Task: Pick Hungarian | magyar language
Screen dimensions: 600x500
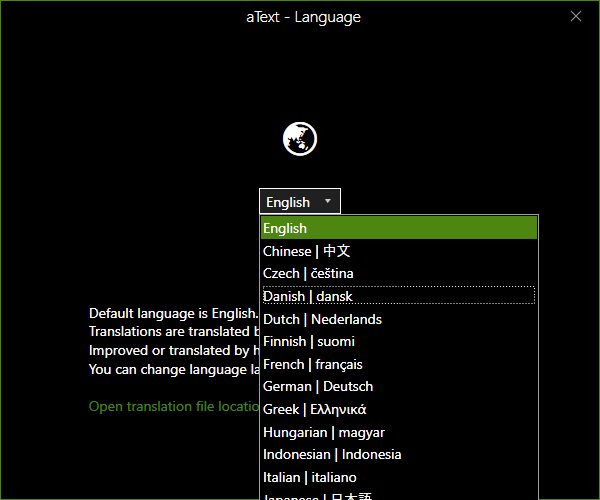Action: coord(399,432)
